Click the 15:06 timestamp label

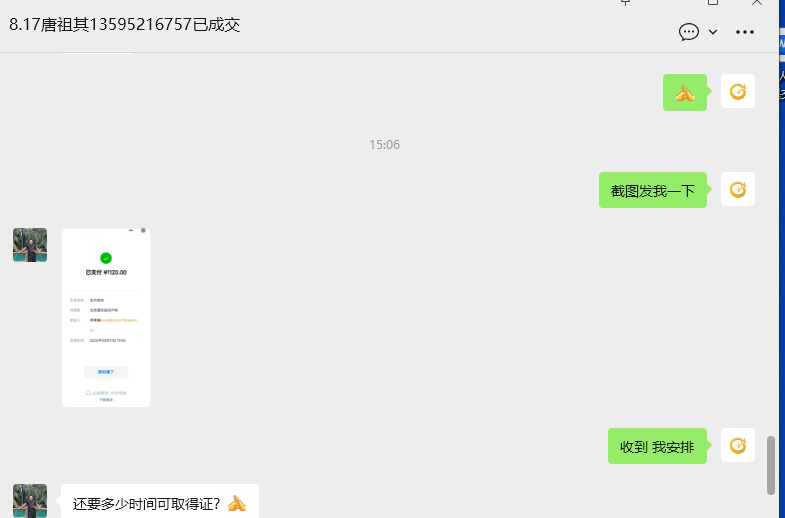click(x=384, y=145)
